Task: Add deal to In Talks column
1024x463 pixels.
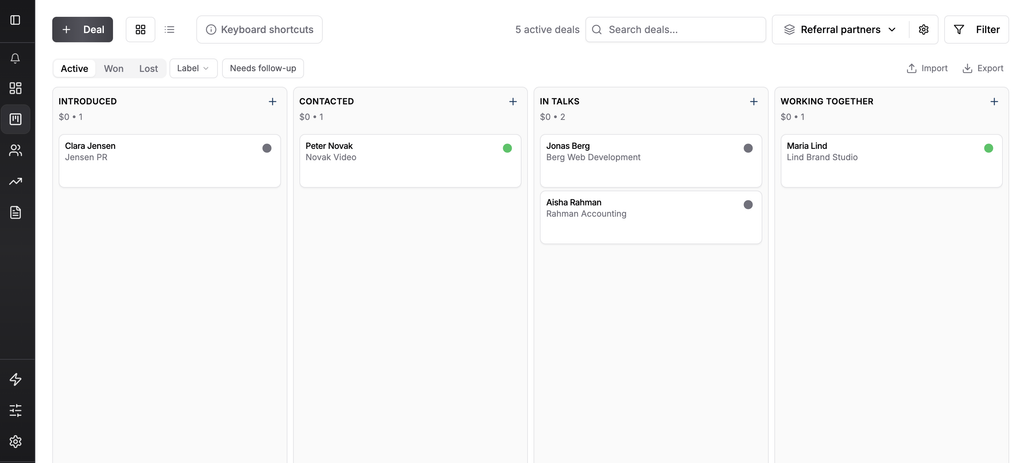Action: (x=754, y=101)
